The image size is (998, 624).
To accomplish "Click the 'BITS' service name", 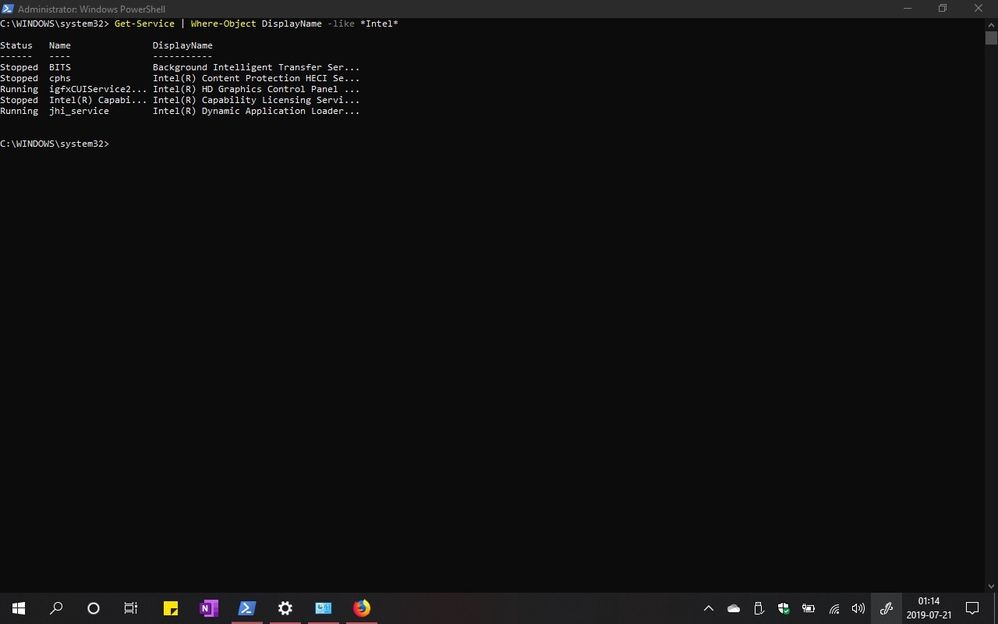I will click(60, 67).
